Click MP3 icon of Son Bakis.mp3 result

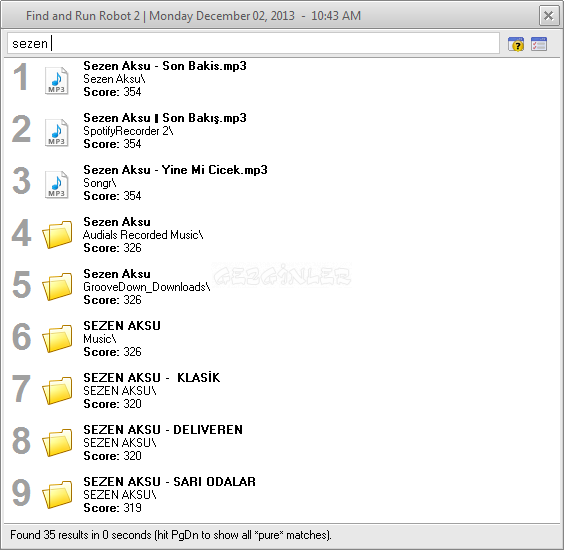pyautogui.click(x=56, y=80)
